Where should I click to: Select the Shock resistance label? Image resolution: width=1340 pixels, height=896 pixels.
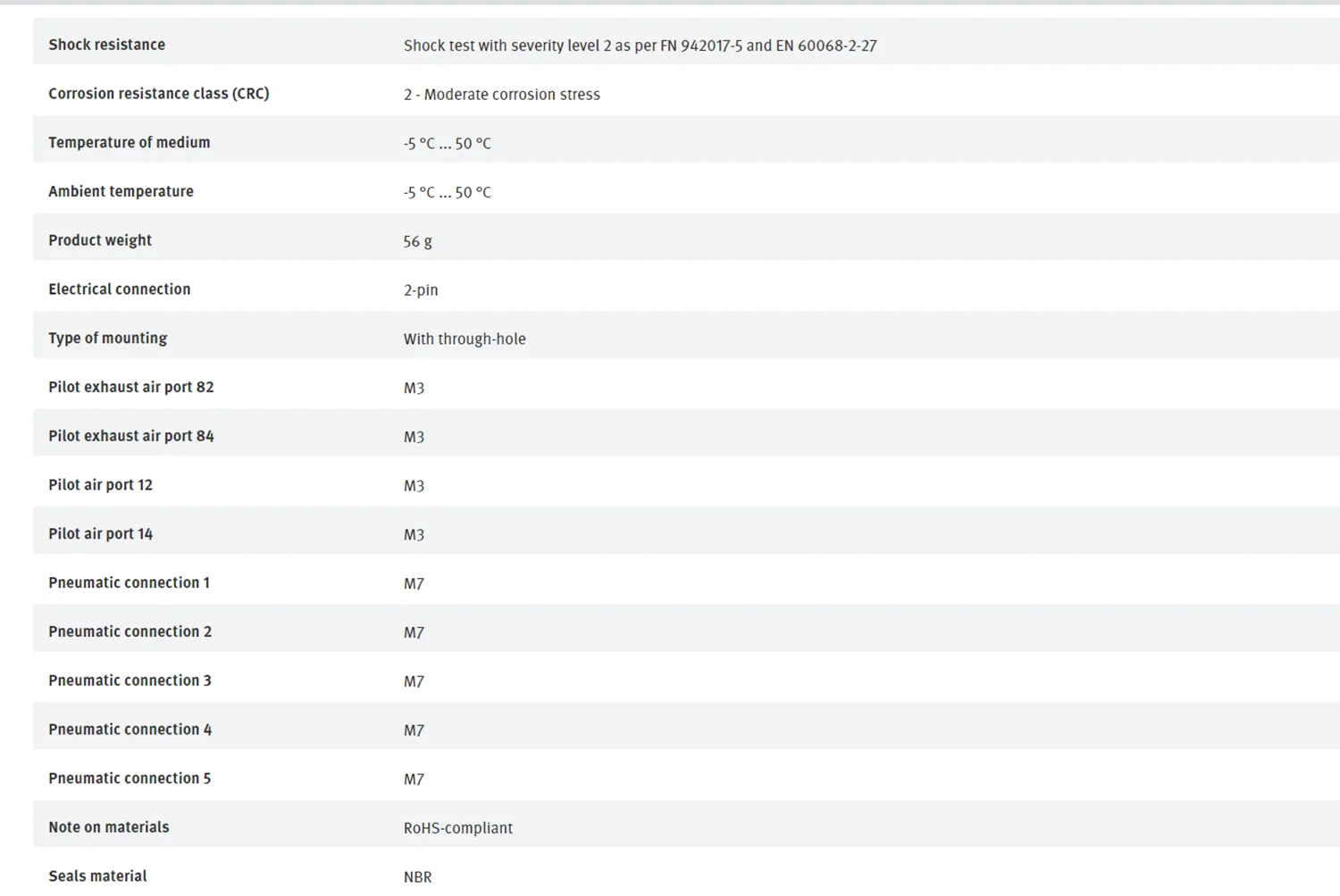106,45
